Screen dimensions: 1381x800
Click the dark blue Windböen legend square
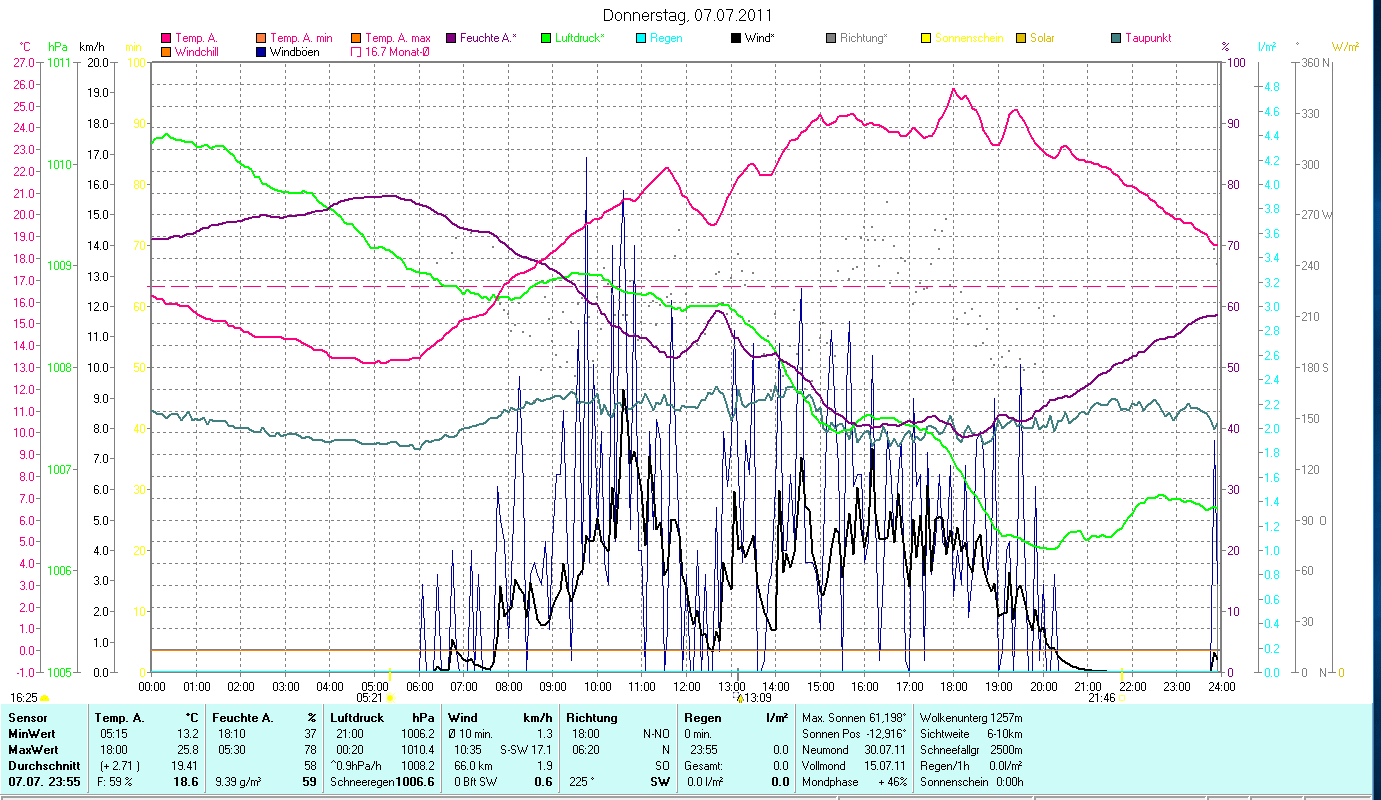click(261, 51)
